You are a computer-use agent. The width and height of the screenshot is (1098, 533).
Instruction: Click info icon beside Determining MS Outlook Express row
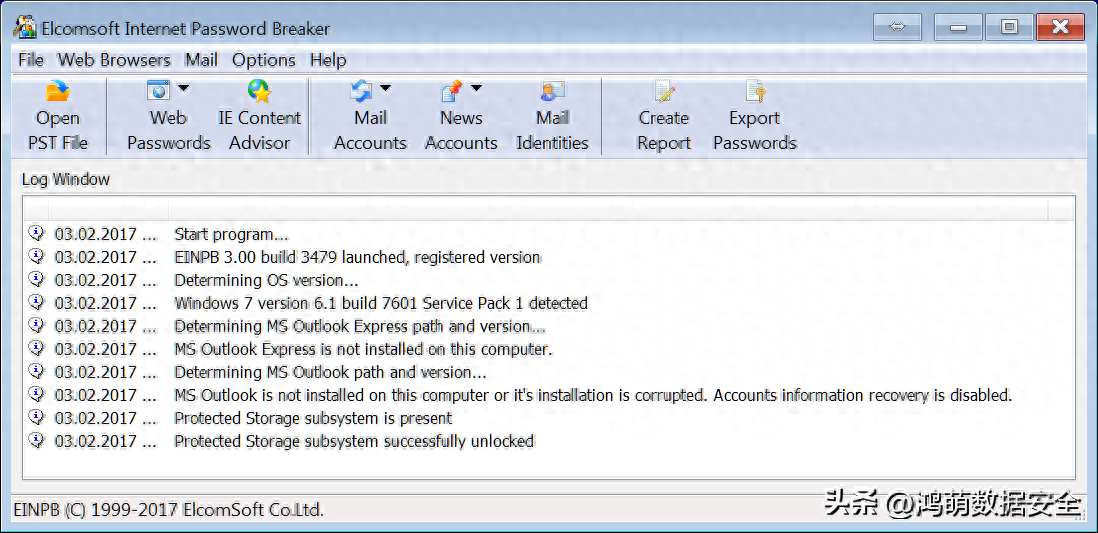click(36, 326)
